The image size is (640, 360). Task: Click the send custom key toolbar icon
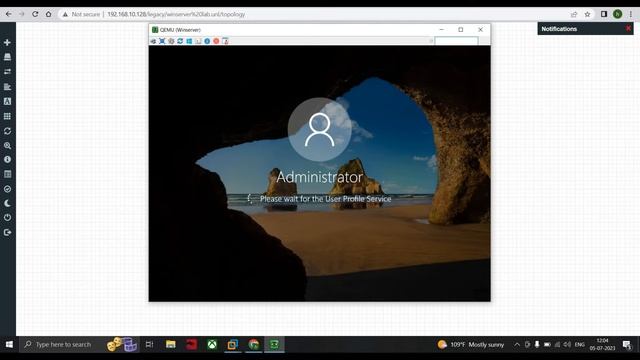point(198,41)
